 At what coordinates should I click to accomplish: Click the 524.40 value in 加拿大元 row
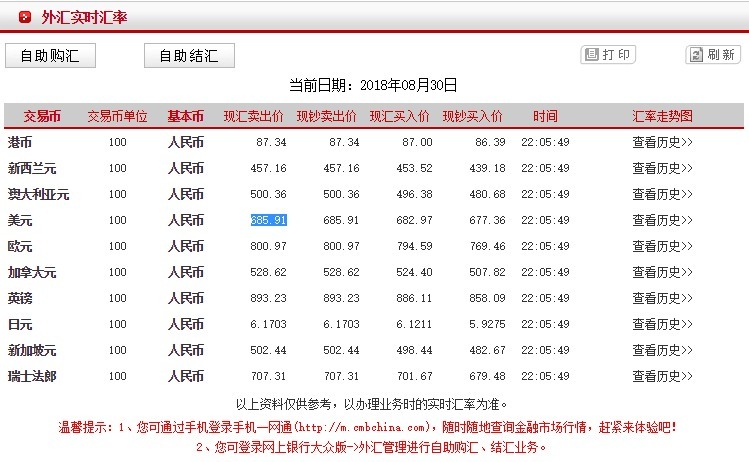tap(414, 272)
